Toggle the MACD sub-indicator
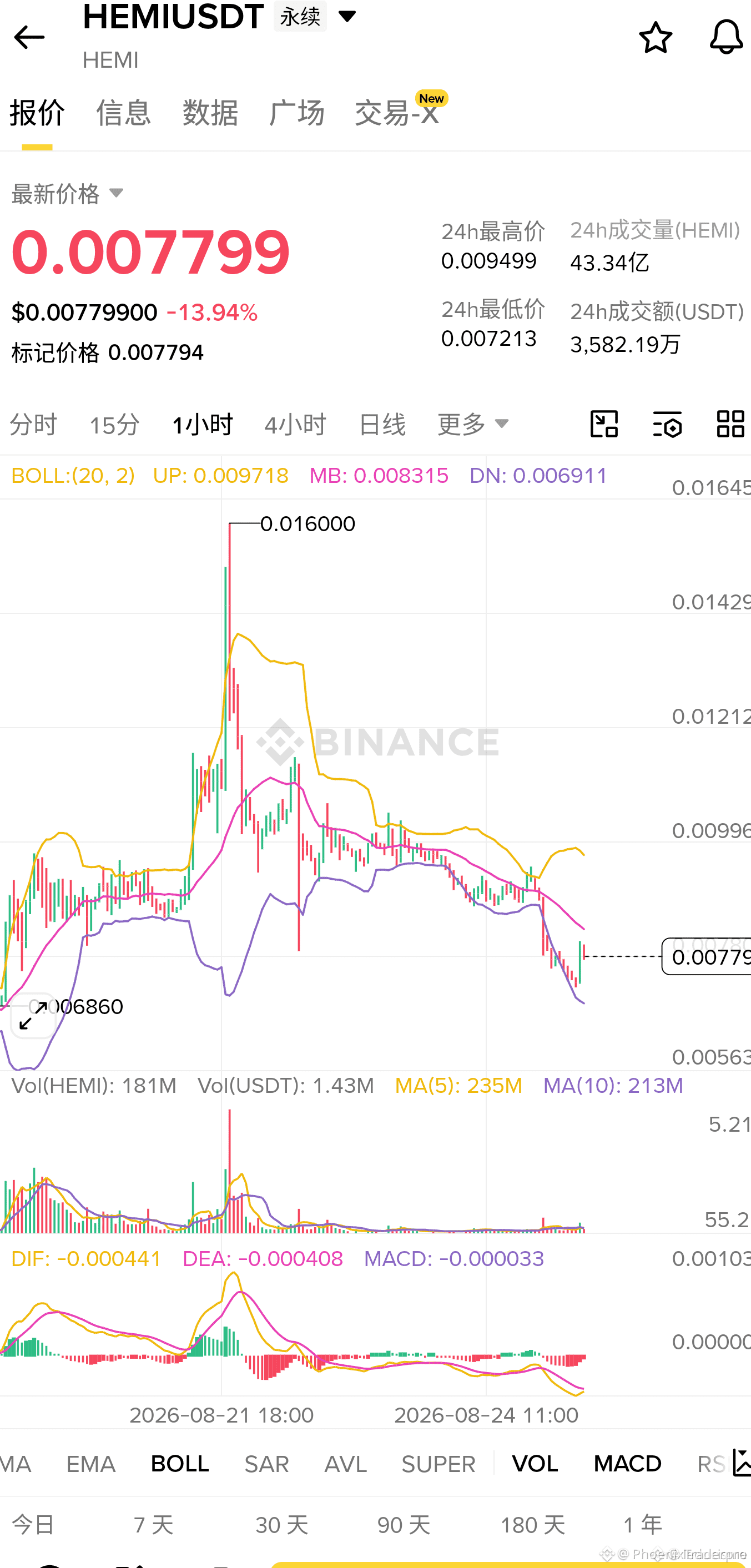Screen dimensions: 751x1568 pyautogui.click(x=627, y=1463)
